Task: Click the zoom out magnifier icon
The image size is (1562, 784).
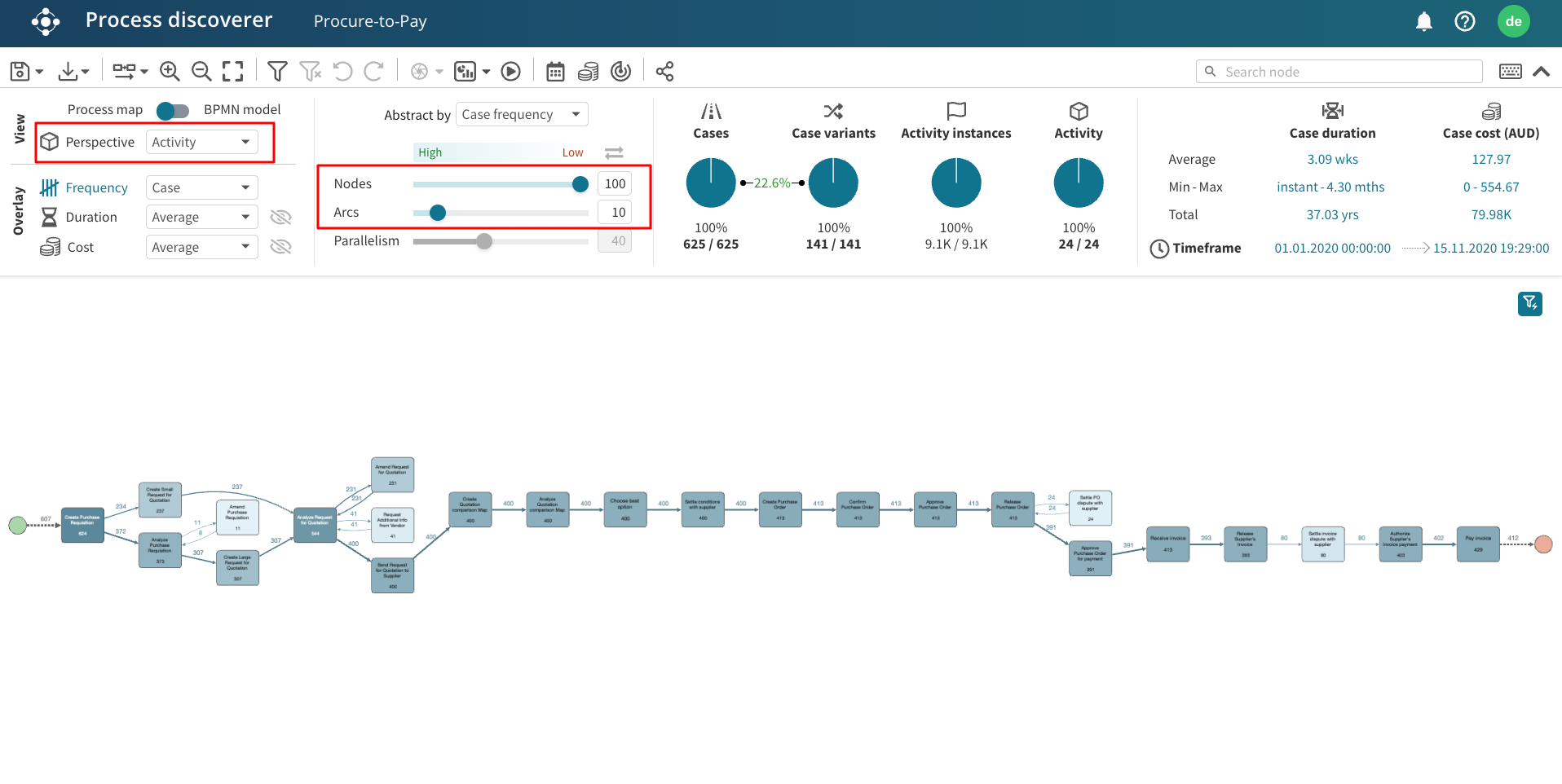Action: 201,72
